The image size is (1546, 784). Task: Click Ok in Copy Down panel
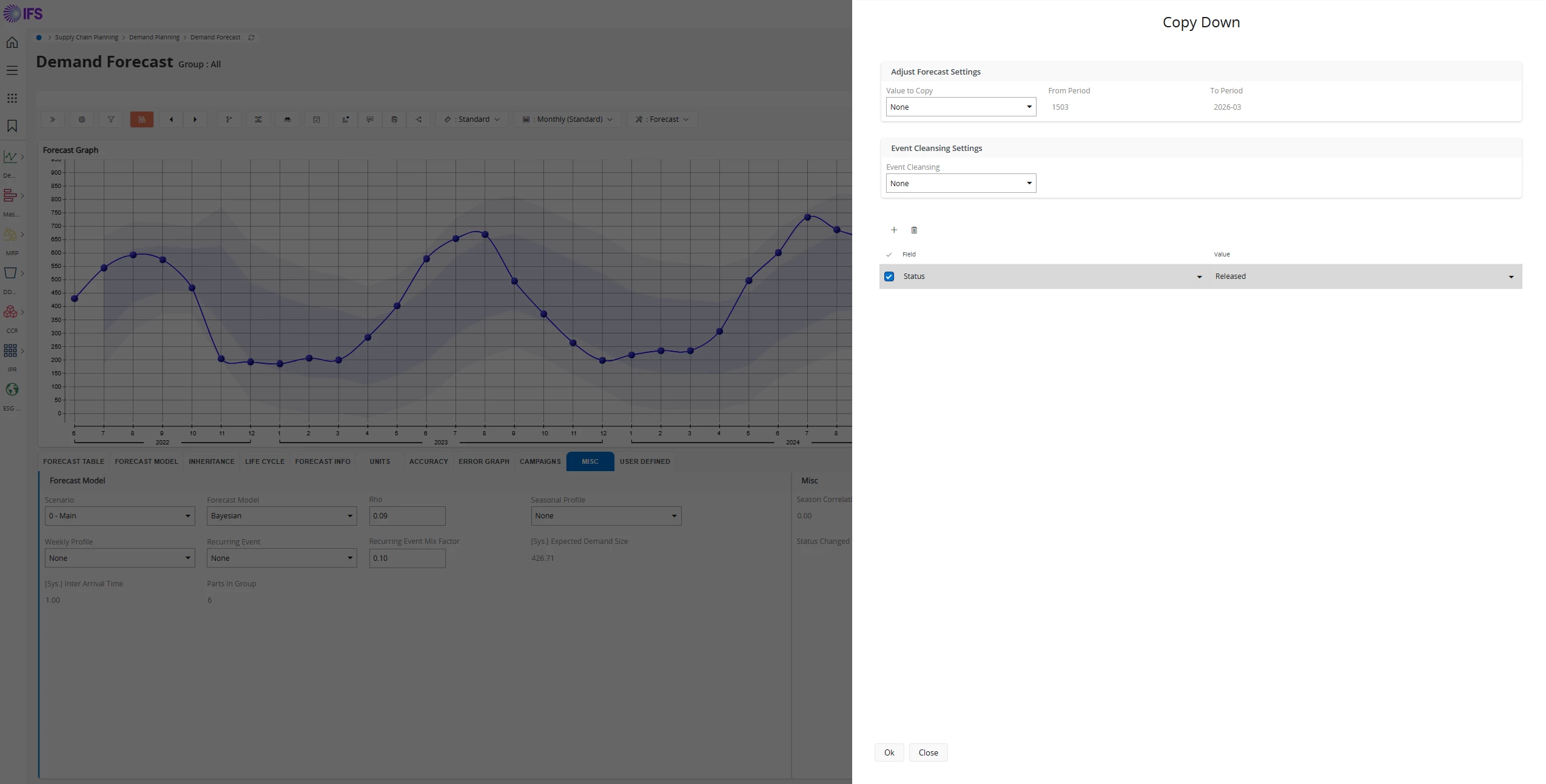tap(889, 752)
